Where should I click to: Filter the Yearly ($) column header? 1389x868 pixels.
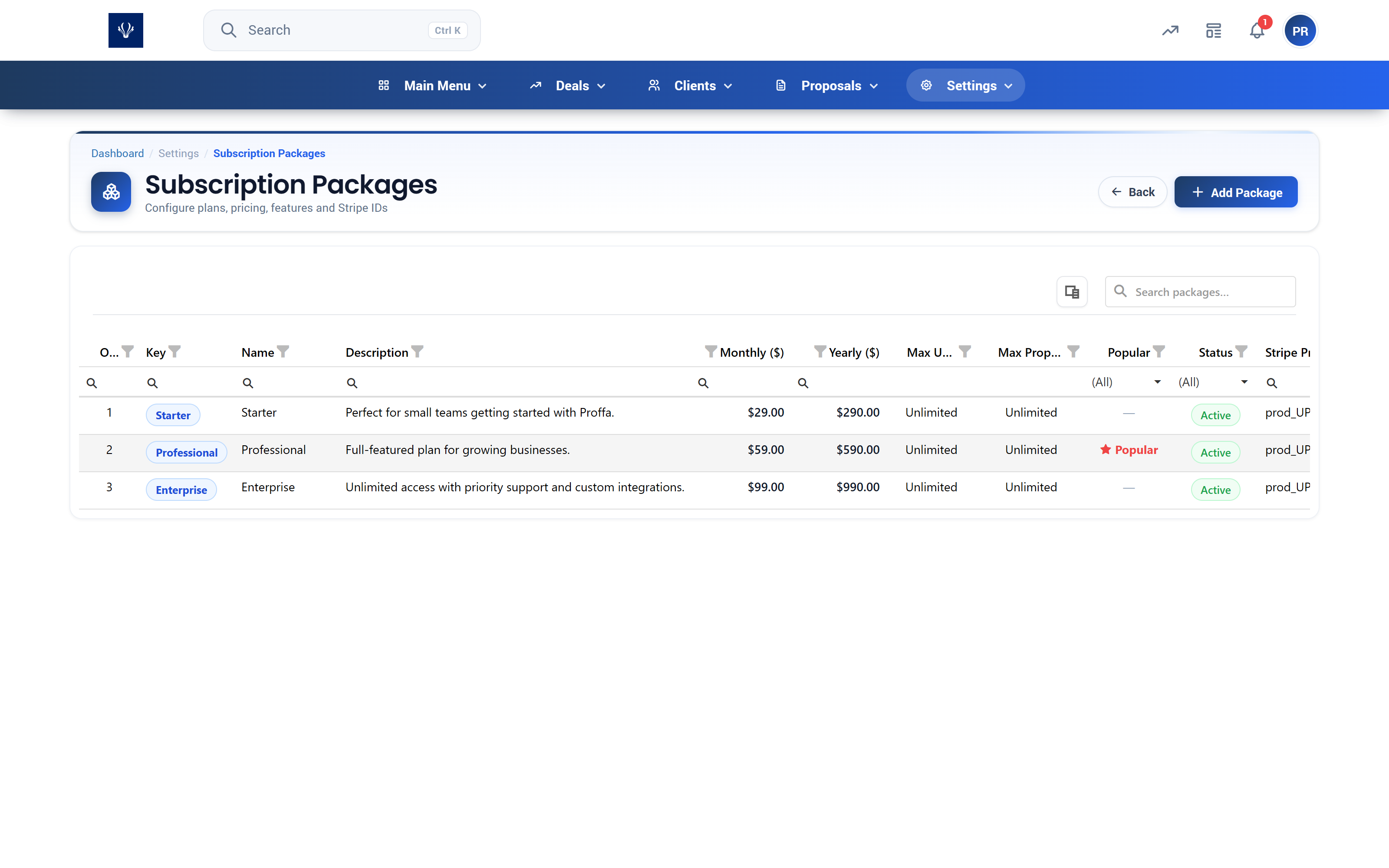point(820,352)
